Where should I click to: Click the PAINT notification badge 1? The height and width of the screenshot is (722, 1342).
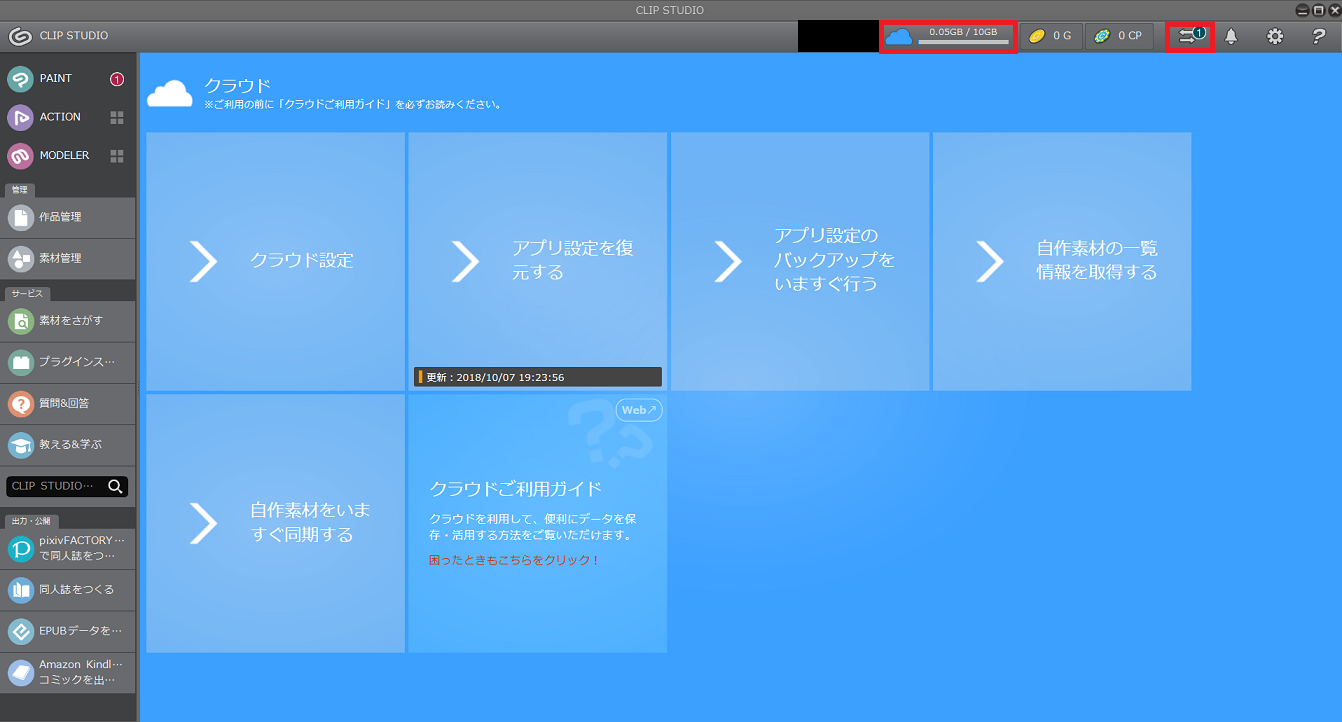[117, 79]
